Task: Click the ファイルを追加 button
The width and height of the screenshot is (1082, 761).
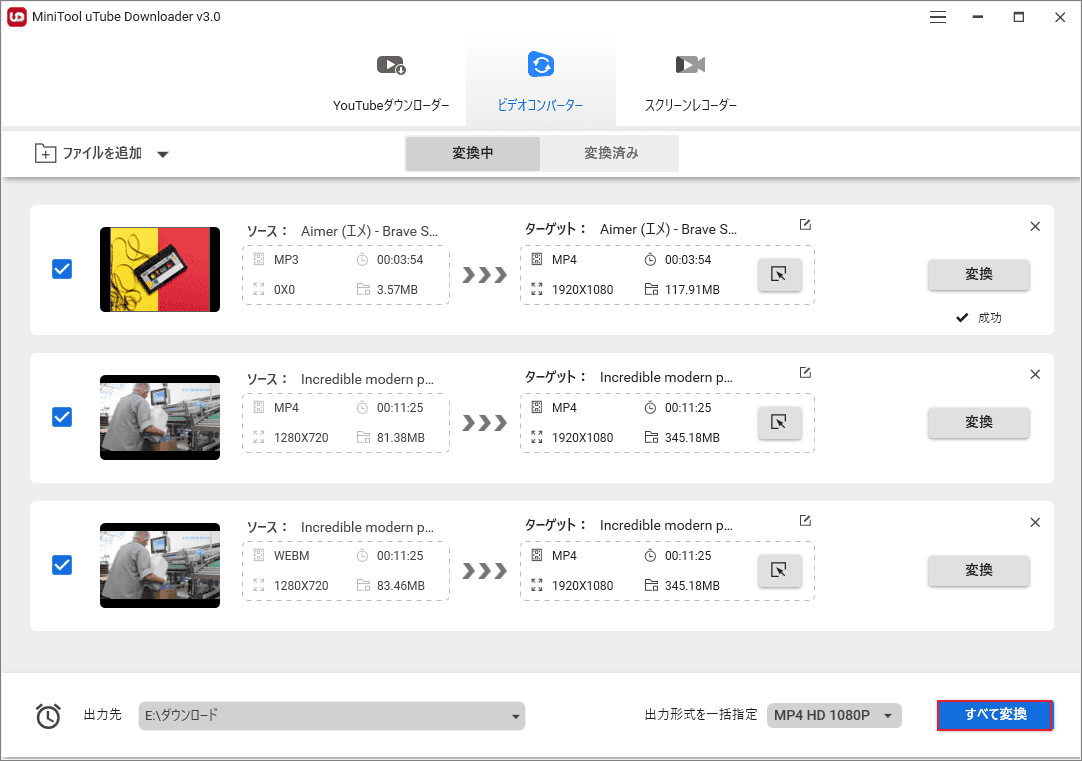Action: point(88,153)
